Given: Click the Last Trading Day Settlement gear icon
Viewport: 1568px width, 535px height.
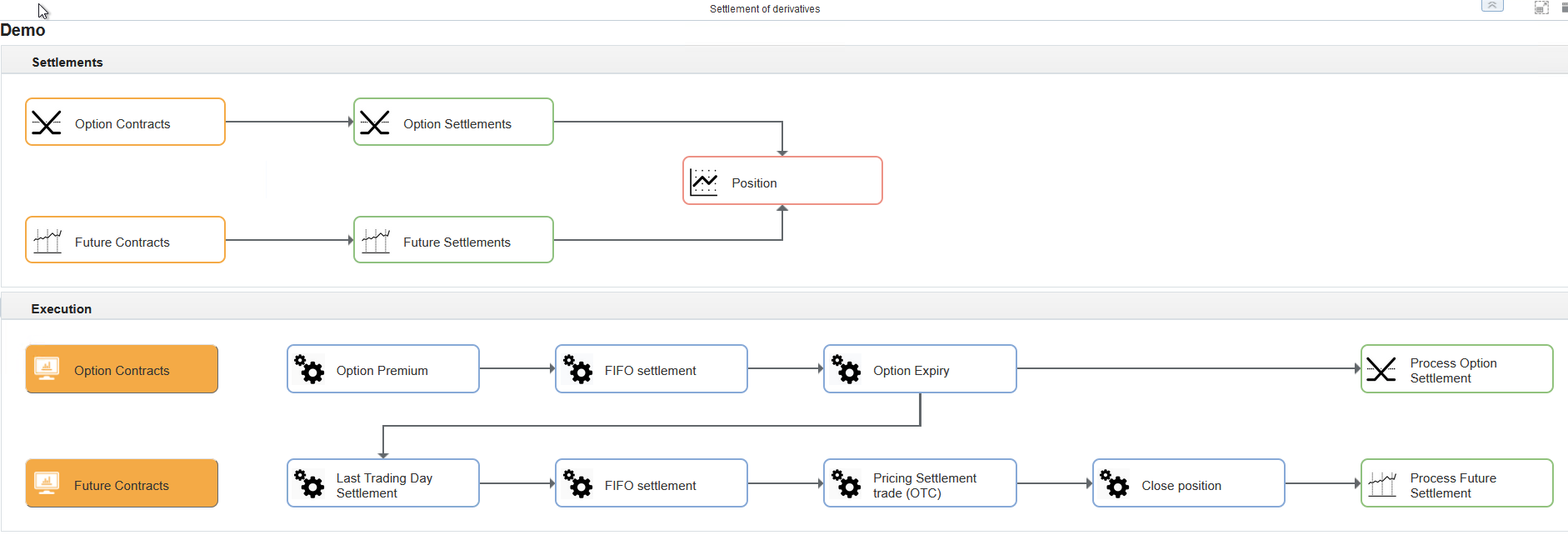Looking at the screenshot, I should (x=309, y=484).
